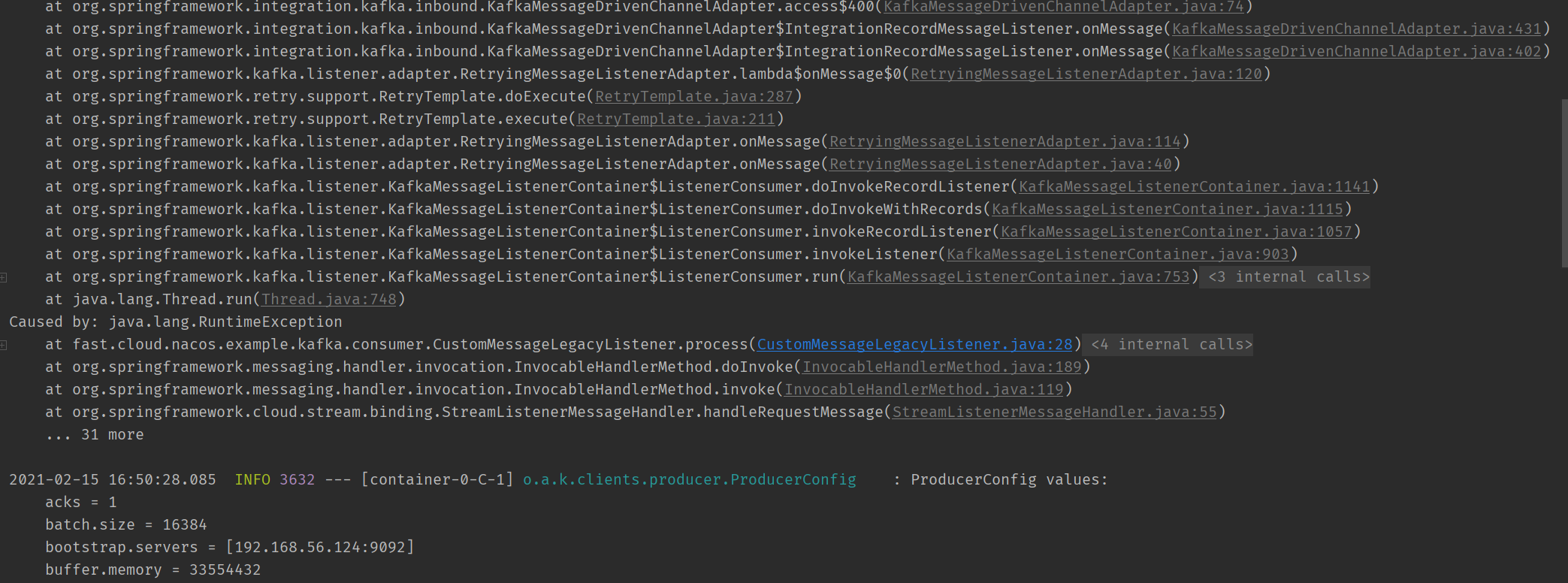Image resolution: width=1568 pixels, height=583 pixels.
Task: Open RetryTemplate.java:211 link
Action: 675,119
